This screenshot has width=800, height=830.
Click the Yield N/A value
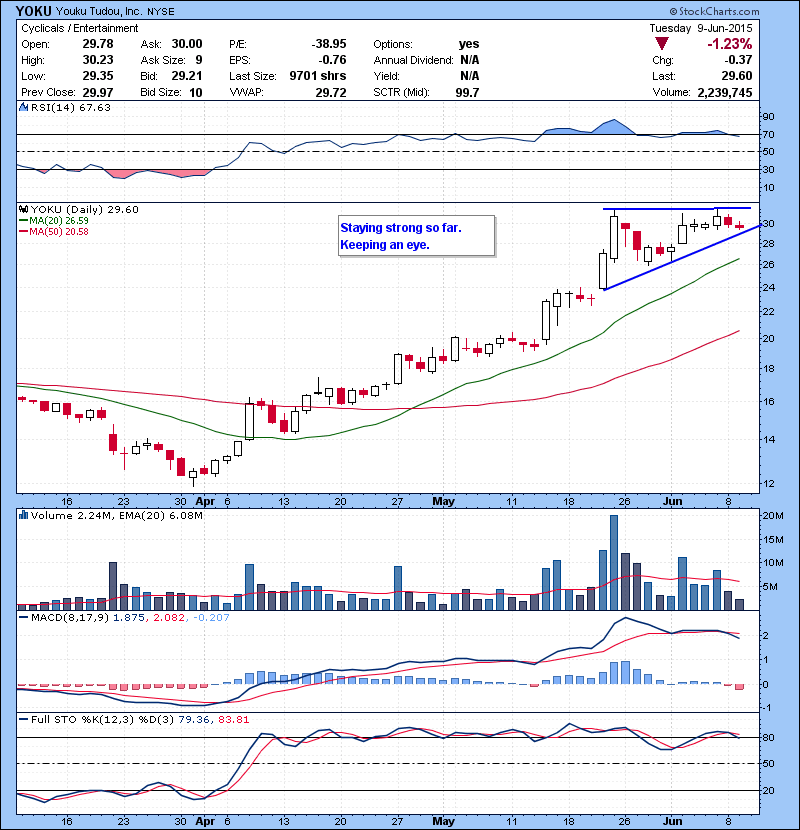point(470,76)
